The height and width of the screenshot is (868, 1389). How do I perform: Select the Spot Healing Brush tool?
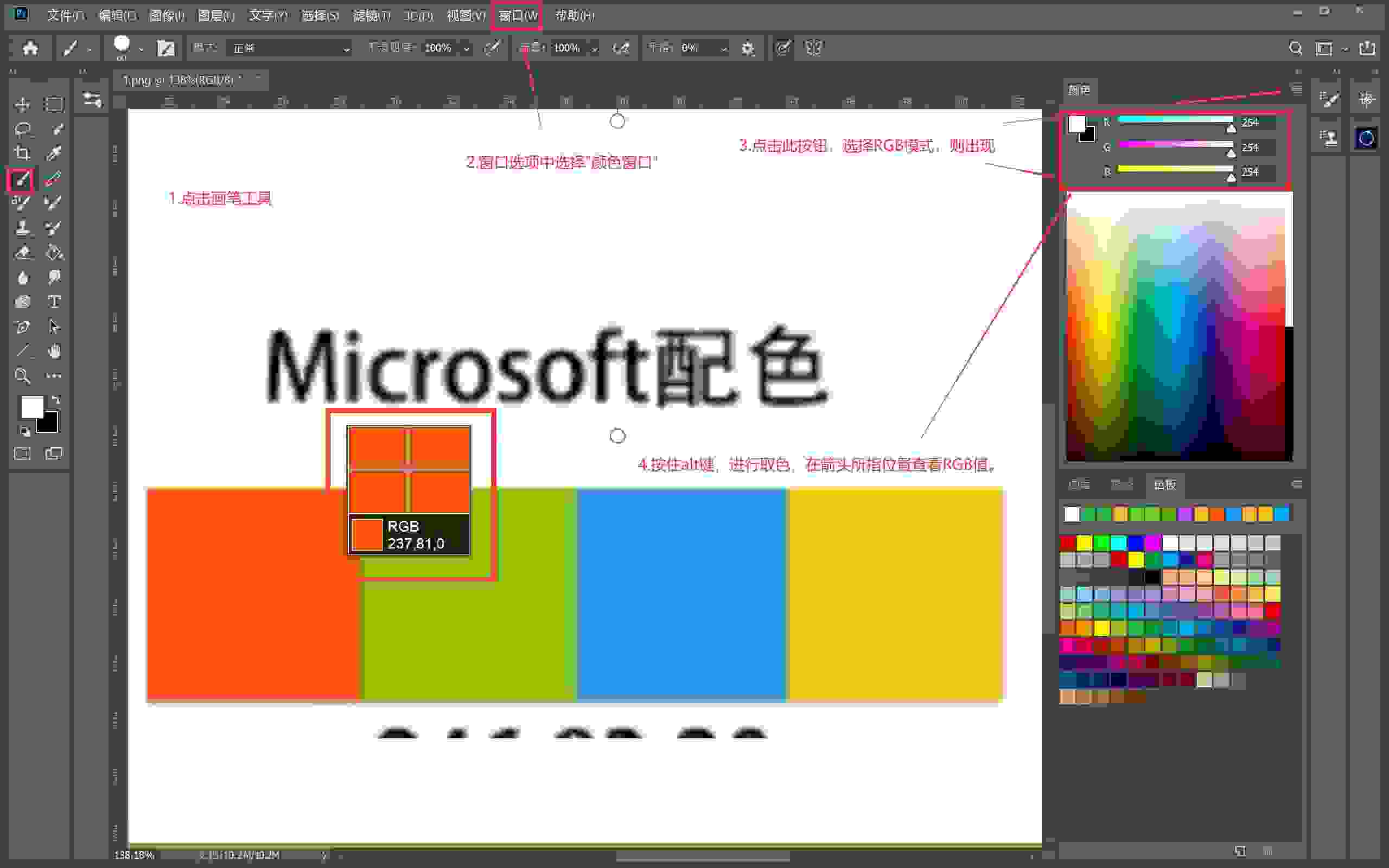click(x=54, y=178)
